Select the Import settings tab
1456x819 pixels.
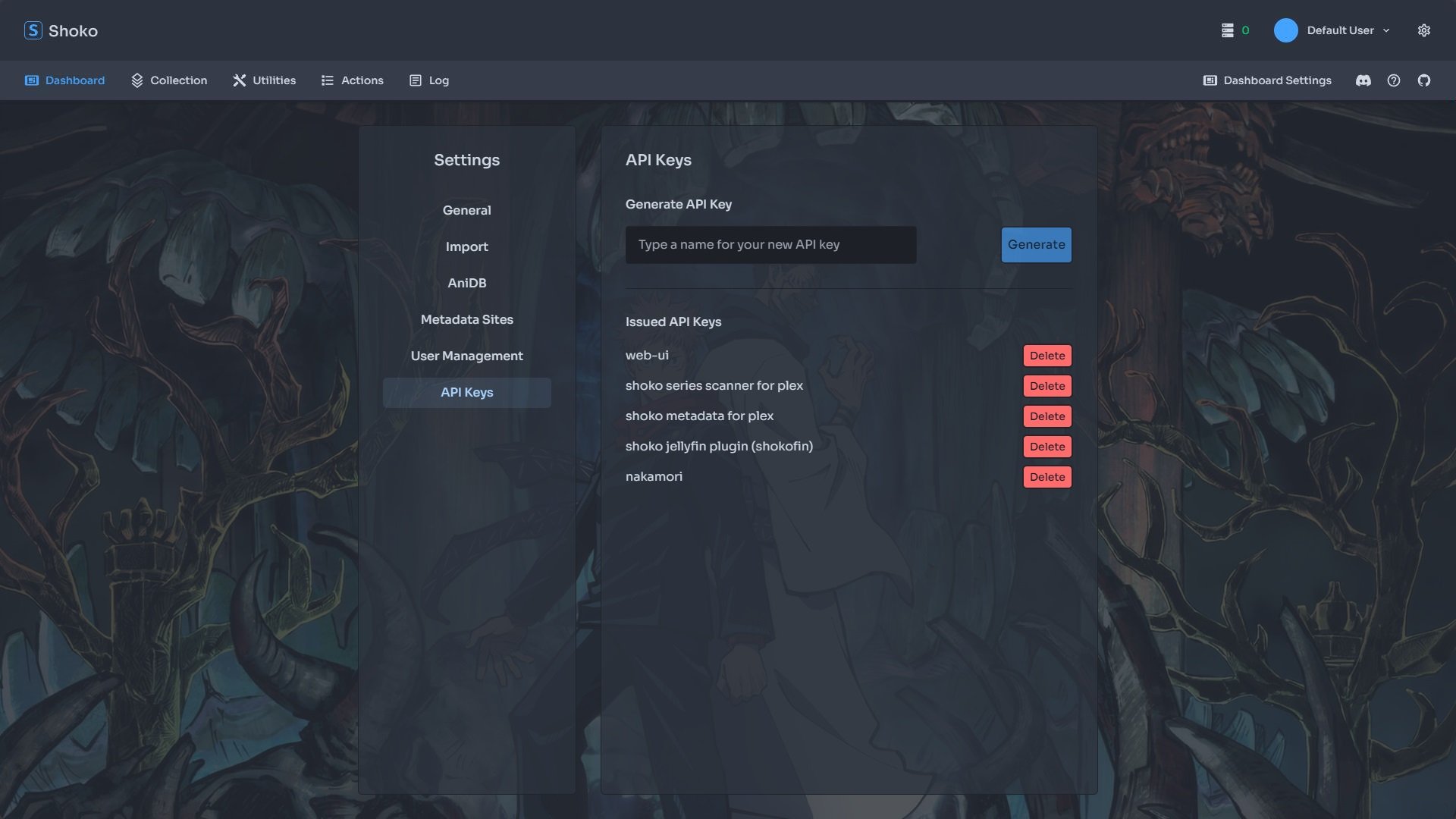tap(466, 246)
